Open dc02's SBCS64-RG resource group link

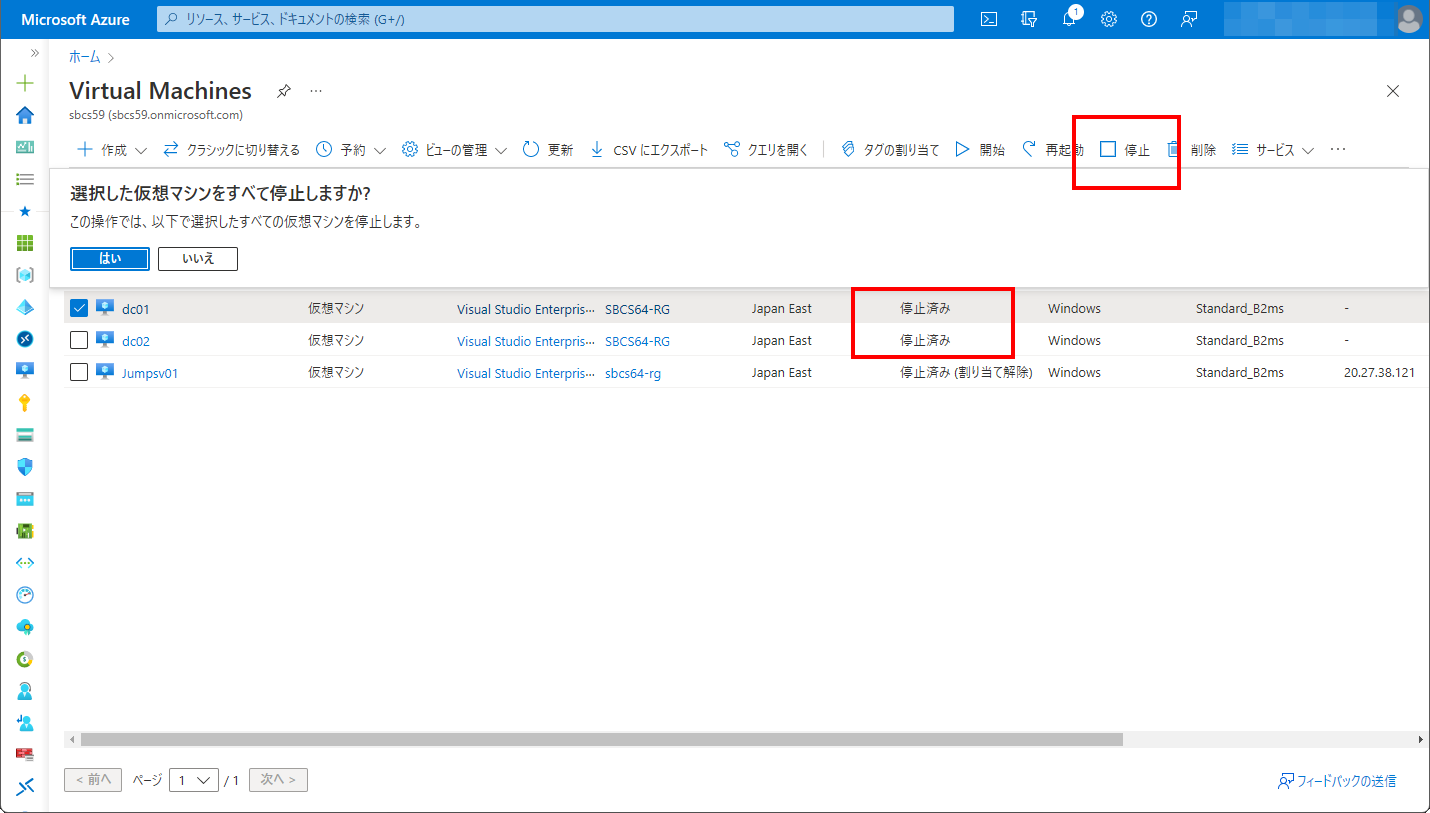point(637,341)
